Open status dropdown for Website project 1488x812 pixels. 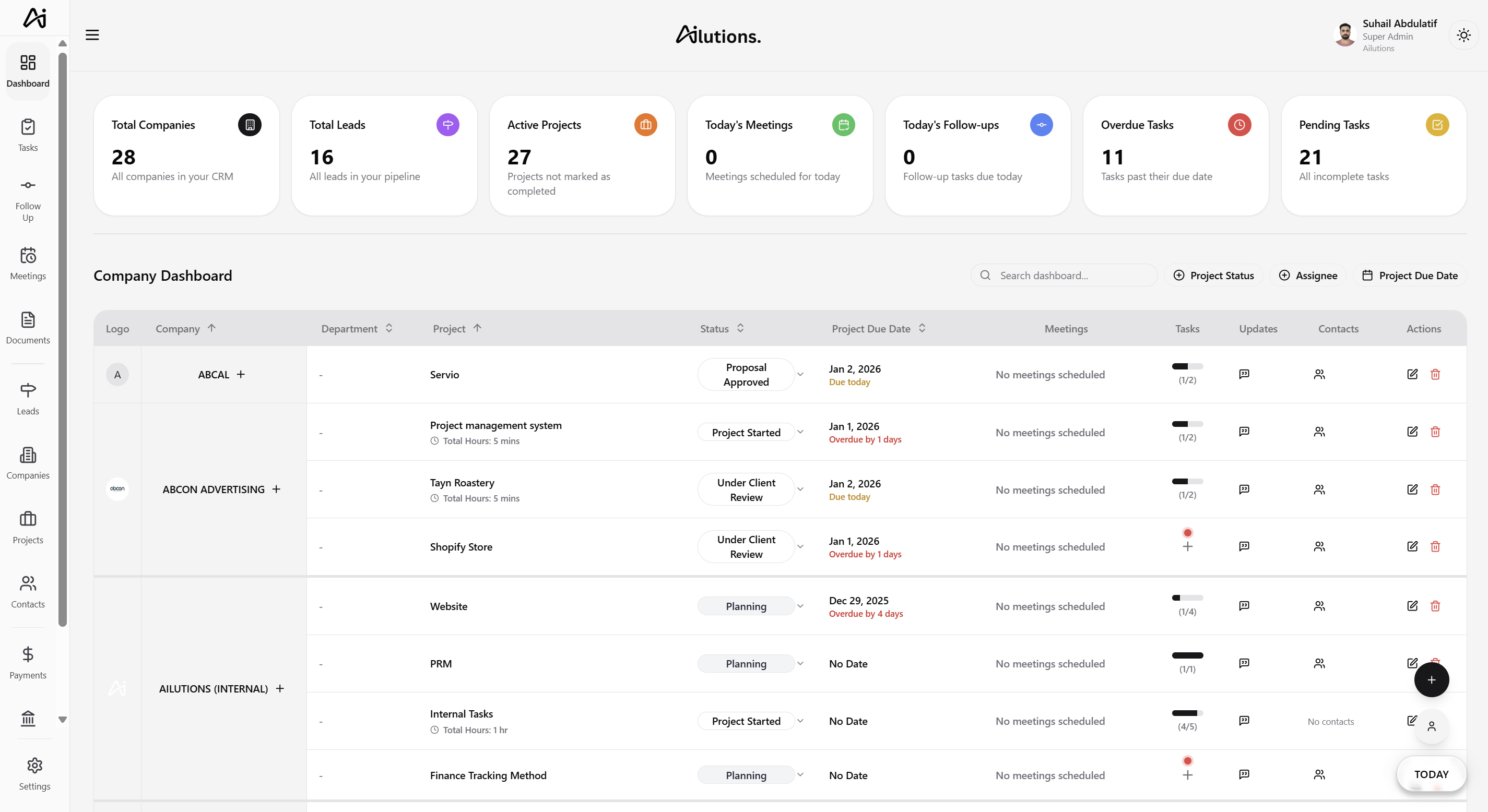pos(800,606)
